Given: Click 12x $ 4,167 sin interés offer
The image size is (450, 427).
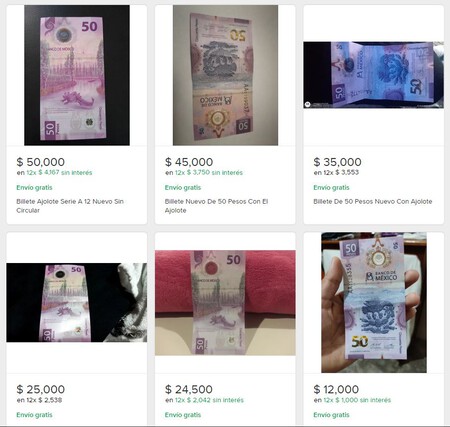Looking at the screenshot, I should coord(59,173).
